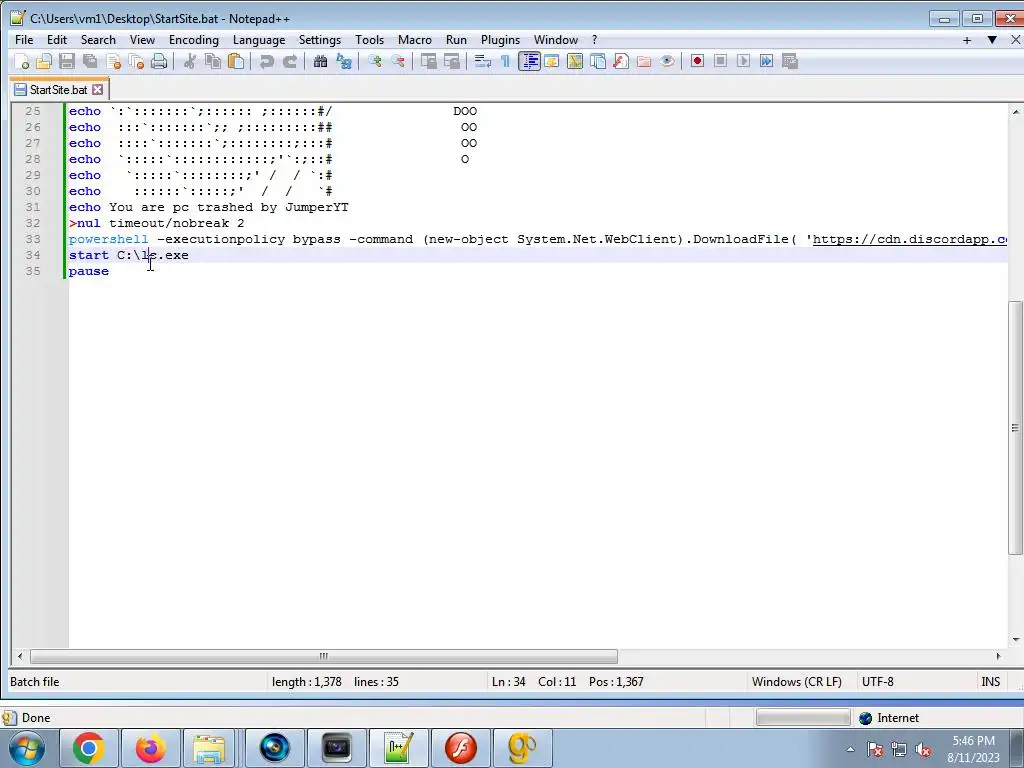Viewport: 1024px width, 768px height.
Task: Toggle the Function List panel icon
Action: click(621, 61)
